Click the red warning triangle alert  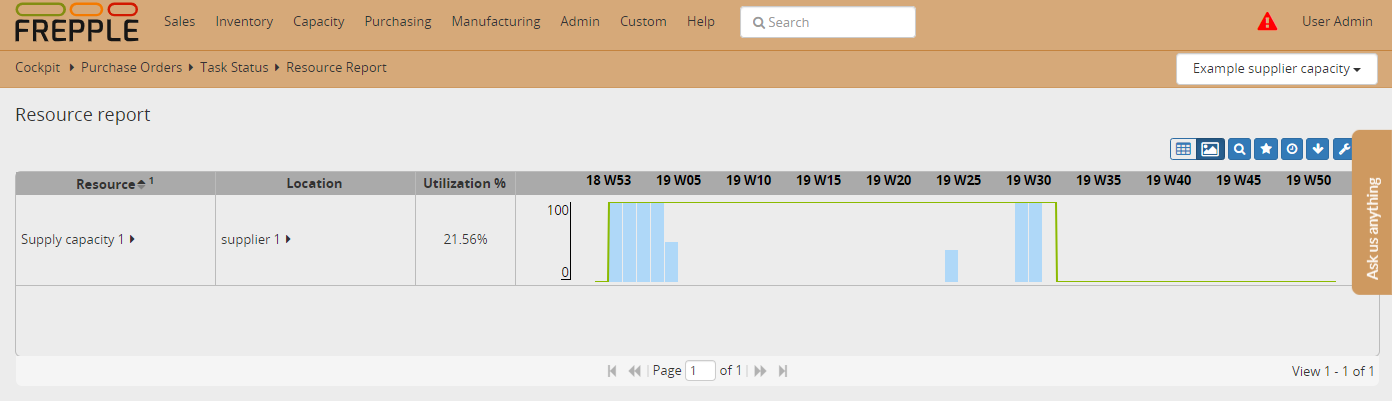[1267, 21]
